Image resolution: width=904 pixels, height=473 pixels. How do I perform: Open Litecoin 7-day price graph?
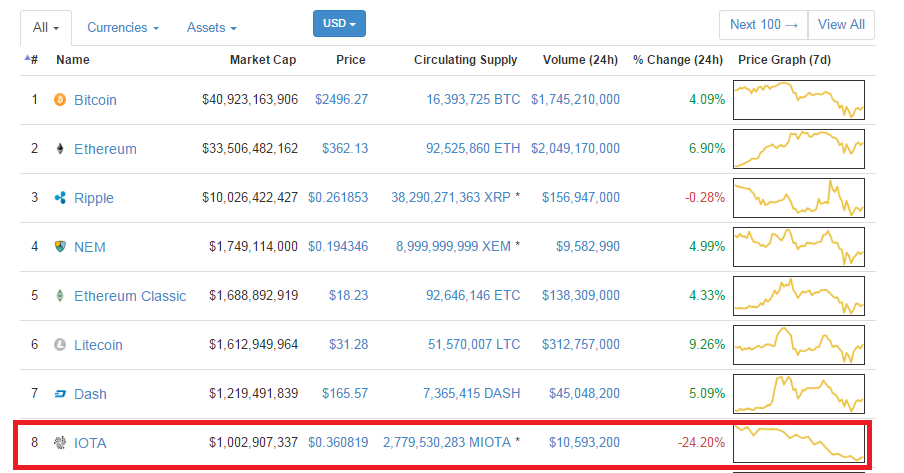tap(799, 345)
